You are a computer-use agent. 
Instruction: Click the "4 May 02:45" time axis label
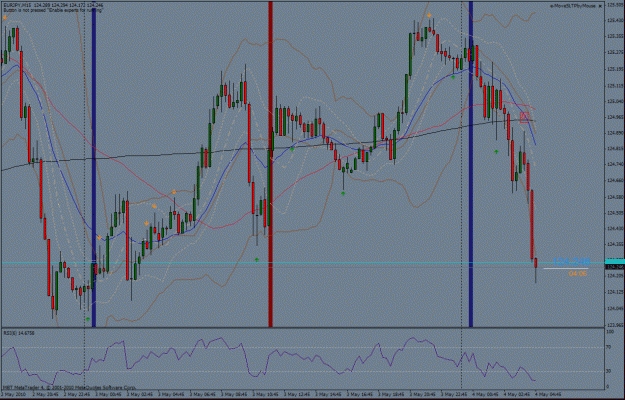[x=515, y=394]
